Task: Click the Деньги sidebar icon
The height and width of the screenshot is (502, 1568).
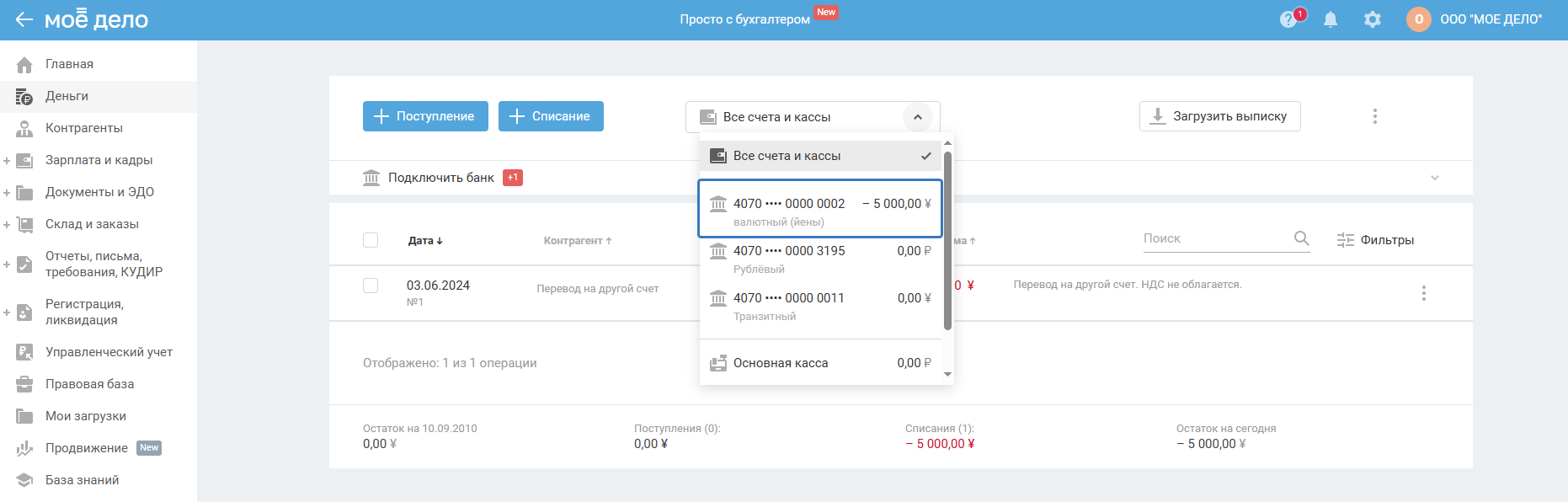Action: [x=24, y=97]
